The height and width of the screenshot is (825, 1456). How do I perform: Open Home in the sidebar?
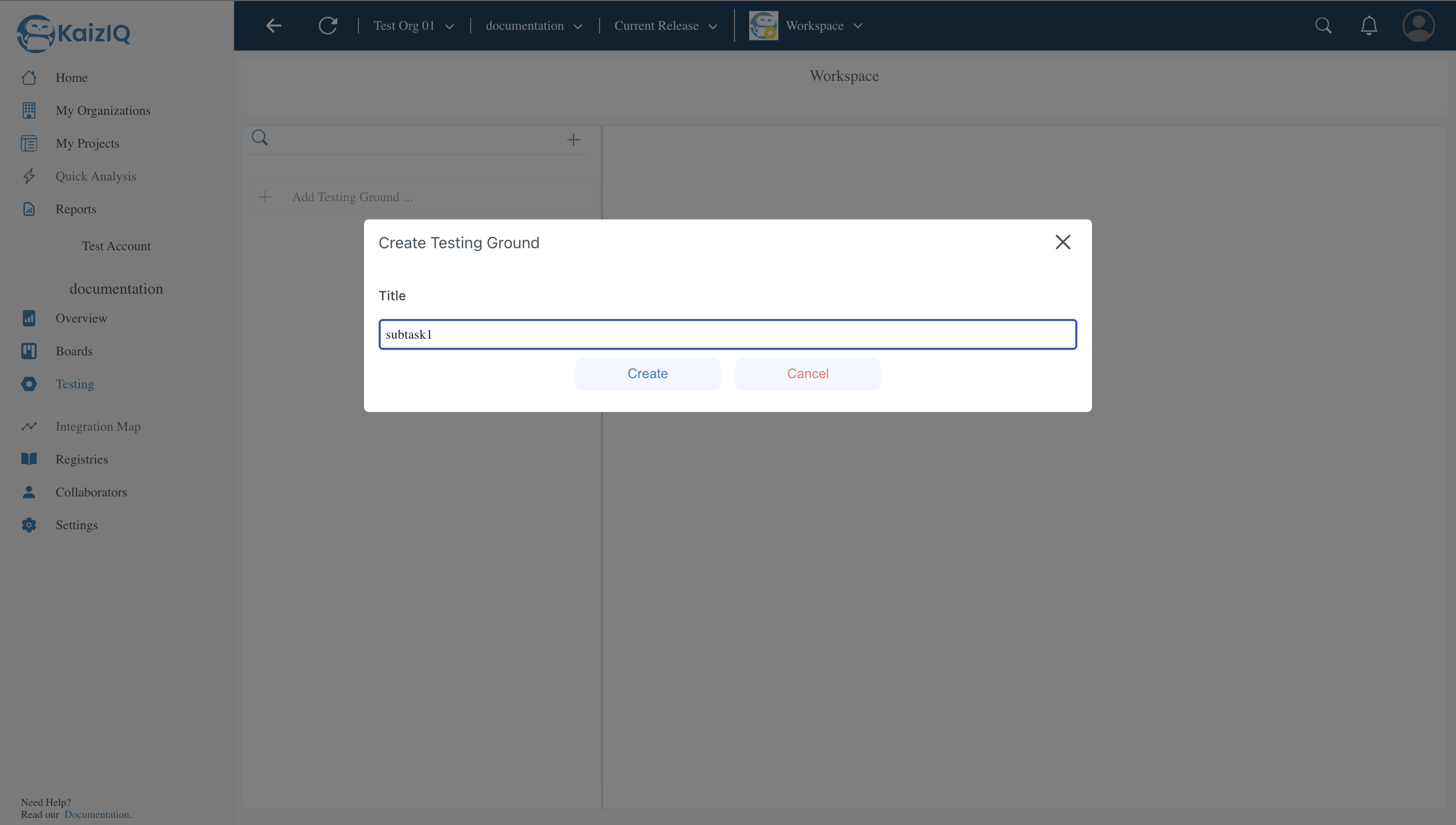click(x=71, y=78)
